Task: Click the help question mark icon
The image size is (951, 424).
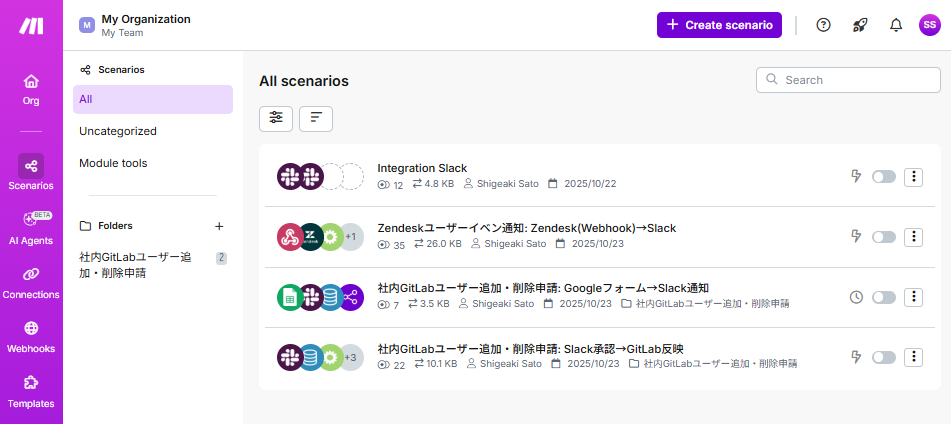Action: tap(823, 25)
